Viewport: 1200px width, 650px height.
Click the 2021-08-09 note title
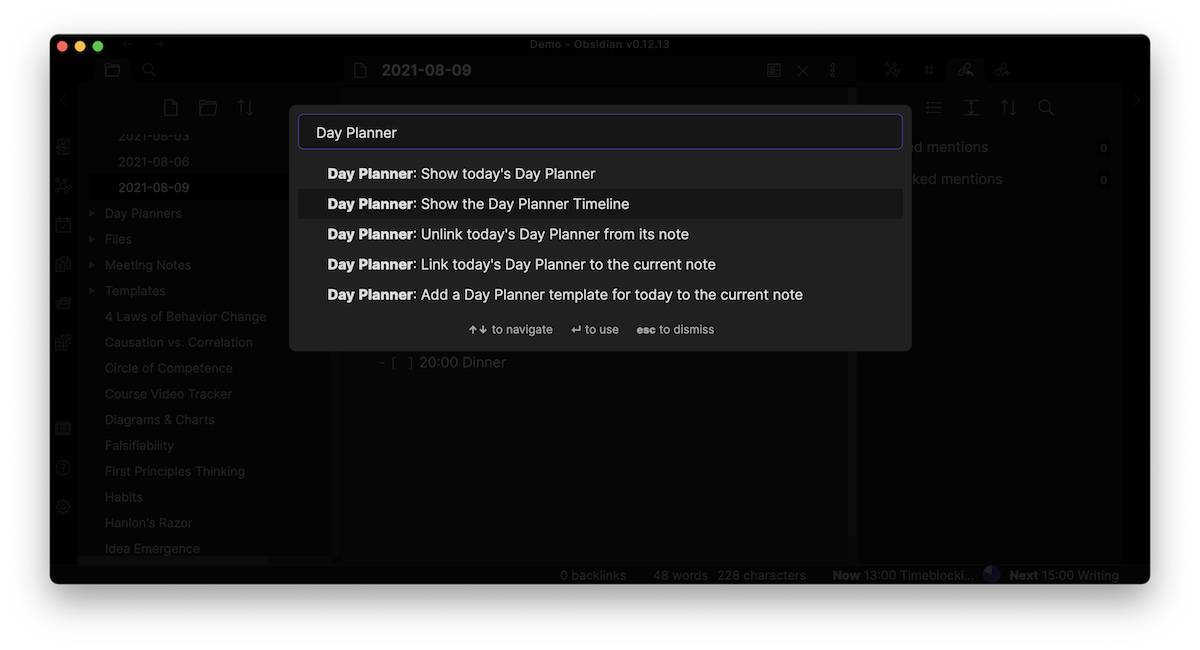(426, 71)
